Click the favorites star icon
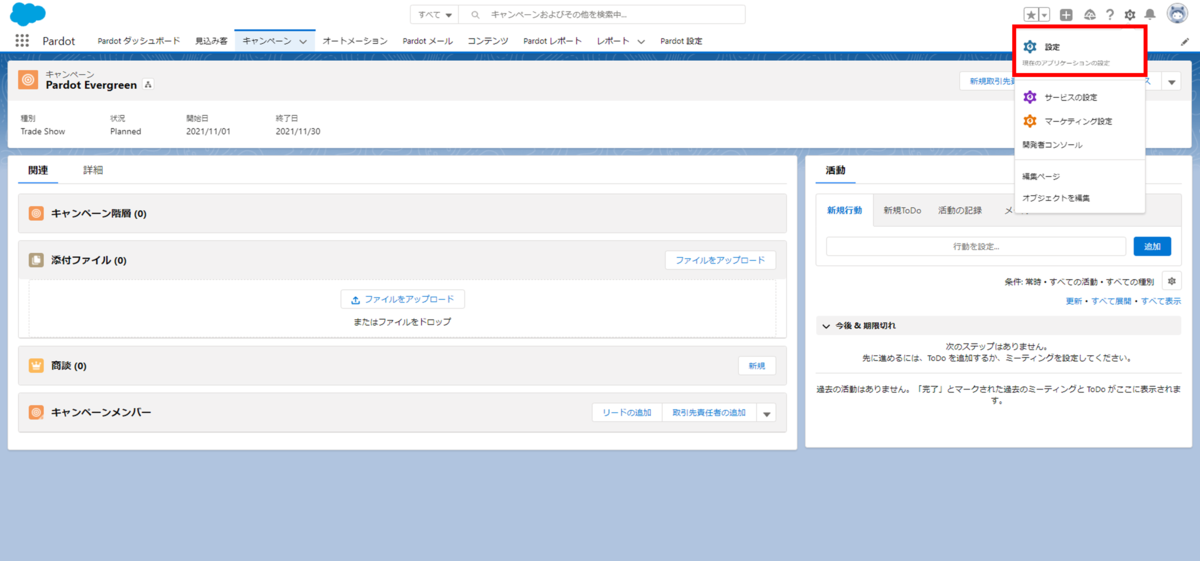This screenshot has width=1200, height=561. [x=1031, y=15]
